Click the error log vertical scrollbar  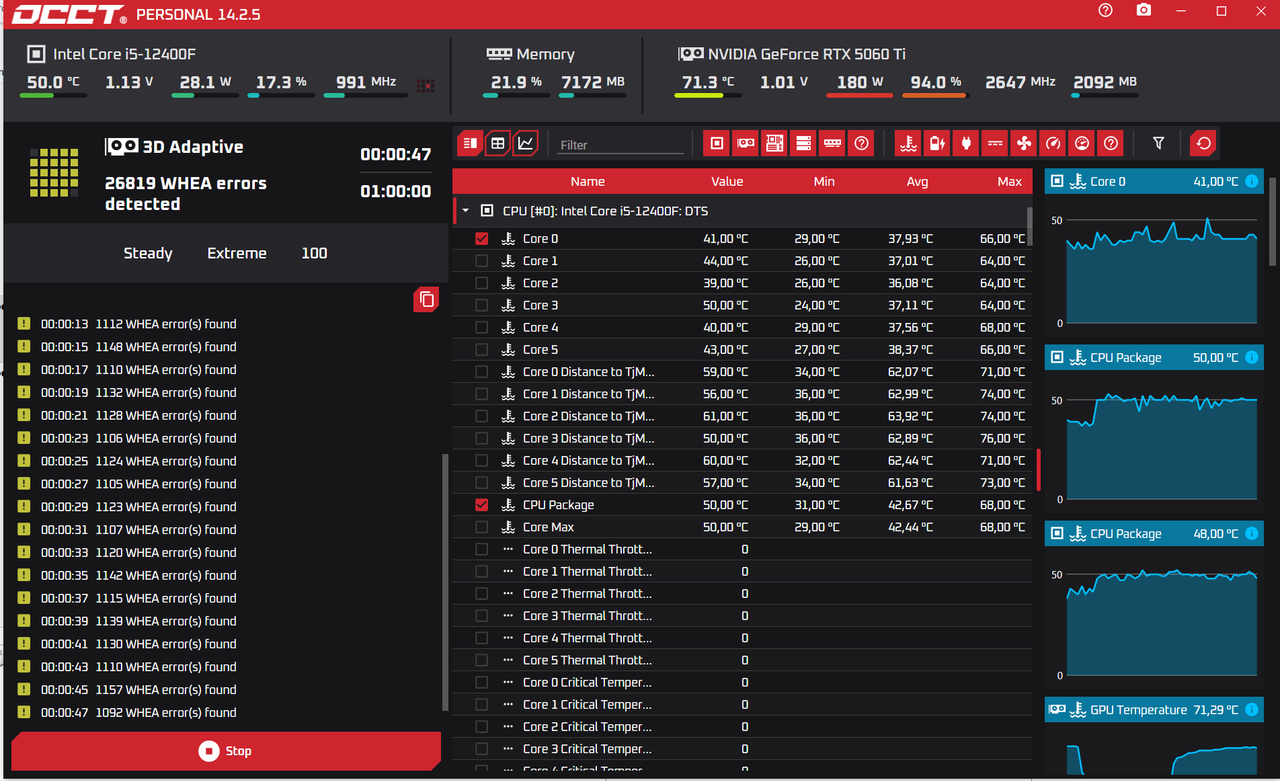tap(445, 582)
